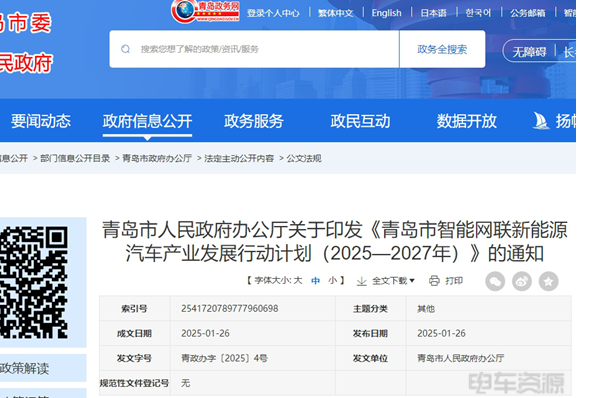Image resolution: width=596 pixels, height=398 pixels.
Task: Click the sailboat icon in navigation
Action: pos(540,121)
